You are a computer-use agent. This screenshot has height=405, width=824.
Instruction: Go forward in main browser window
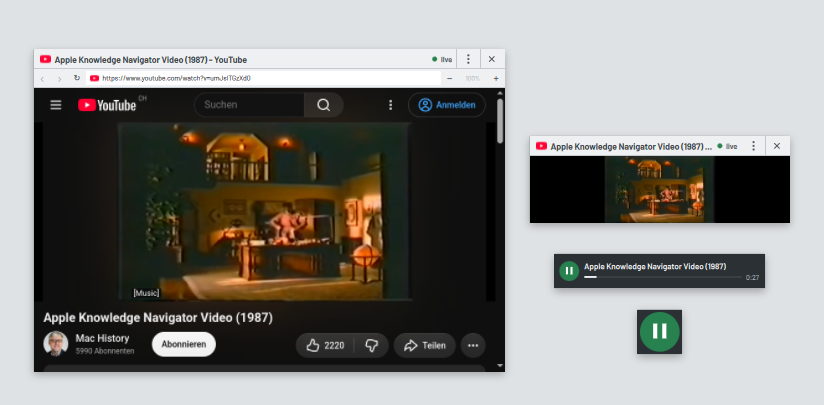(59, 79)
